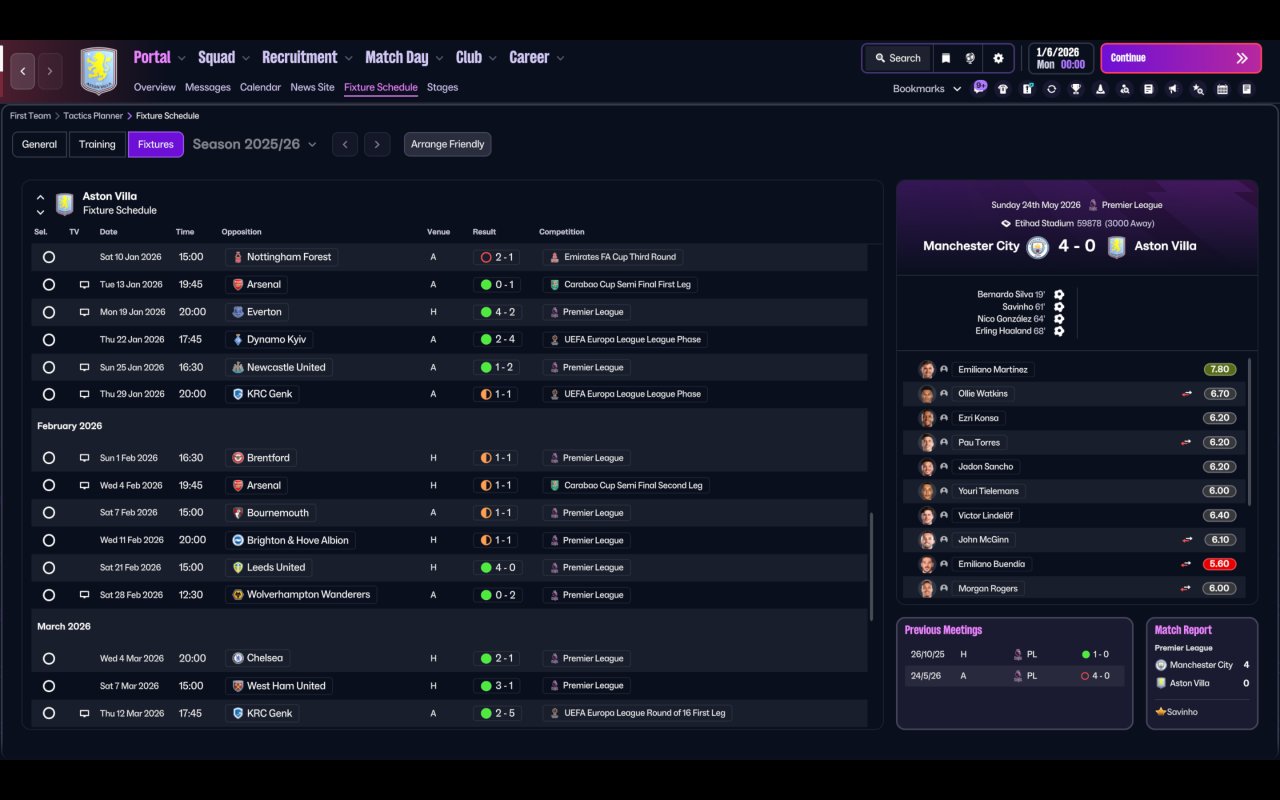Select the Dynamo Kyiv fixture radio button
This screenshot has width=1280, height=800.
(49, 340)
